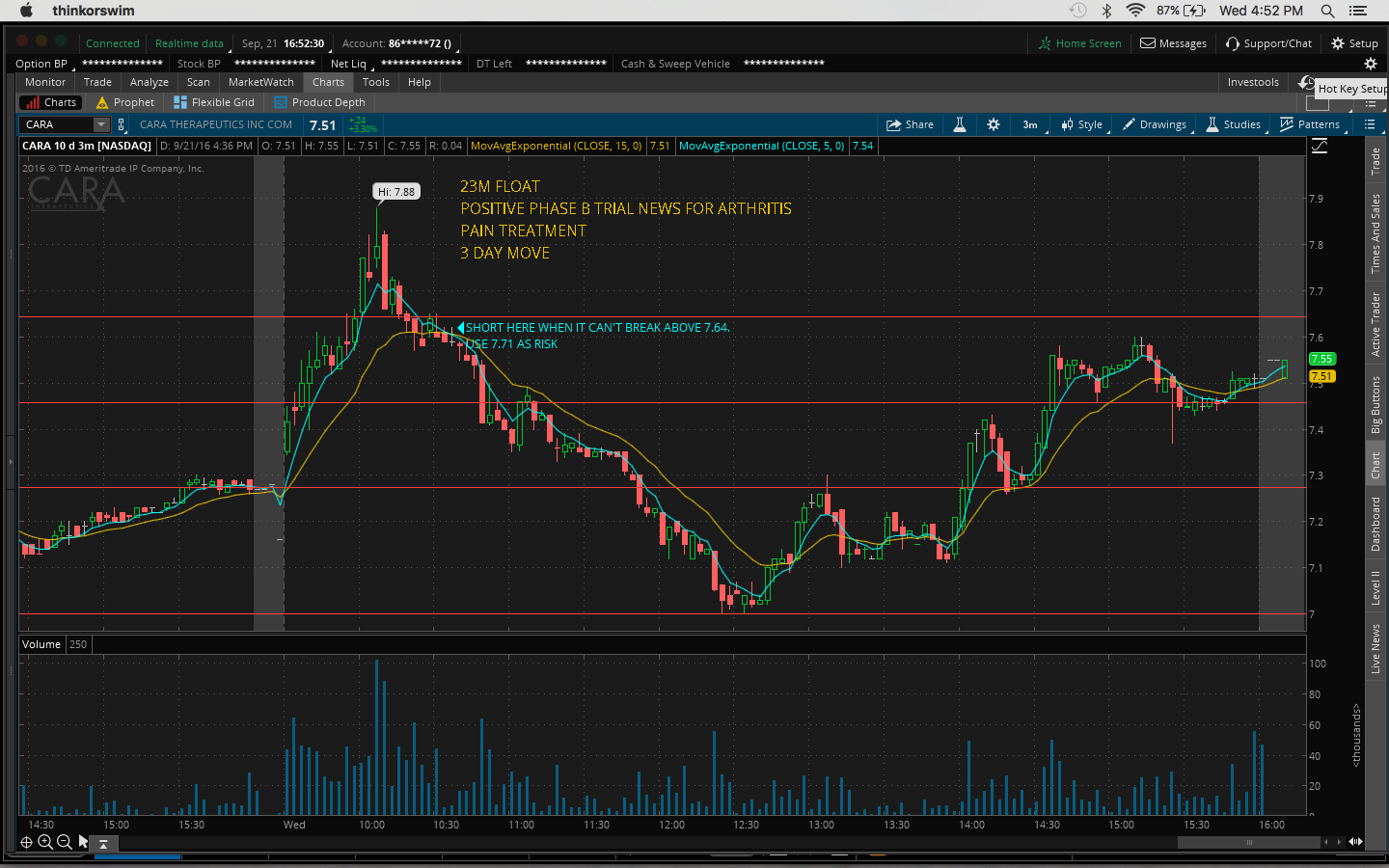Open the Active Trader side tab

1375,325
